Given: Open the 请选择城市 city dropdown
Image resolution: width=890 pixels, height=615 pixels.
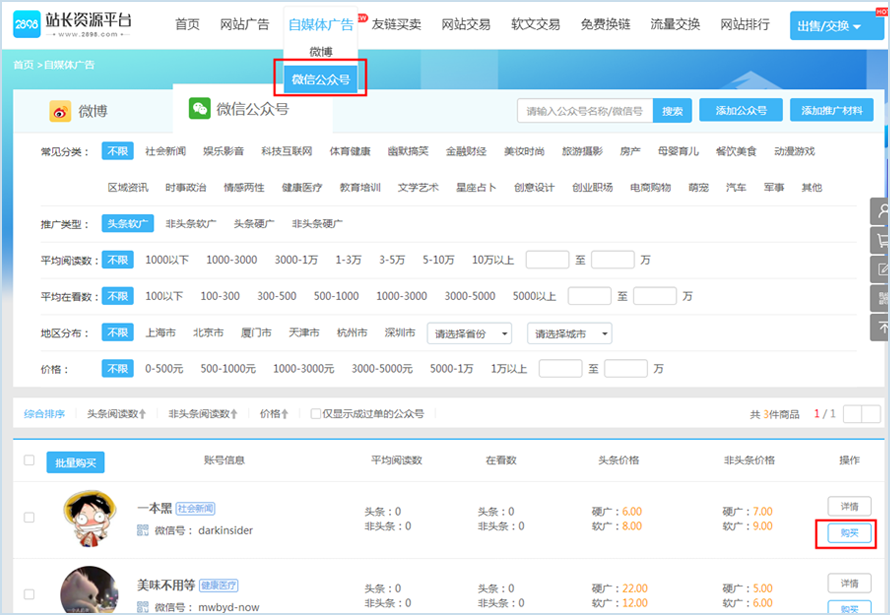Looking at the screenshot, I should point(569,333).
